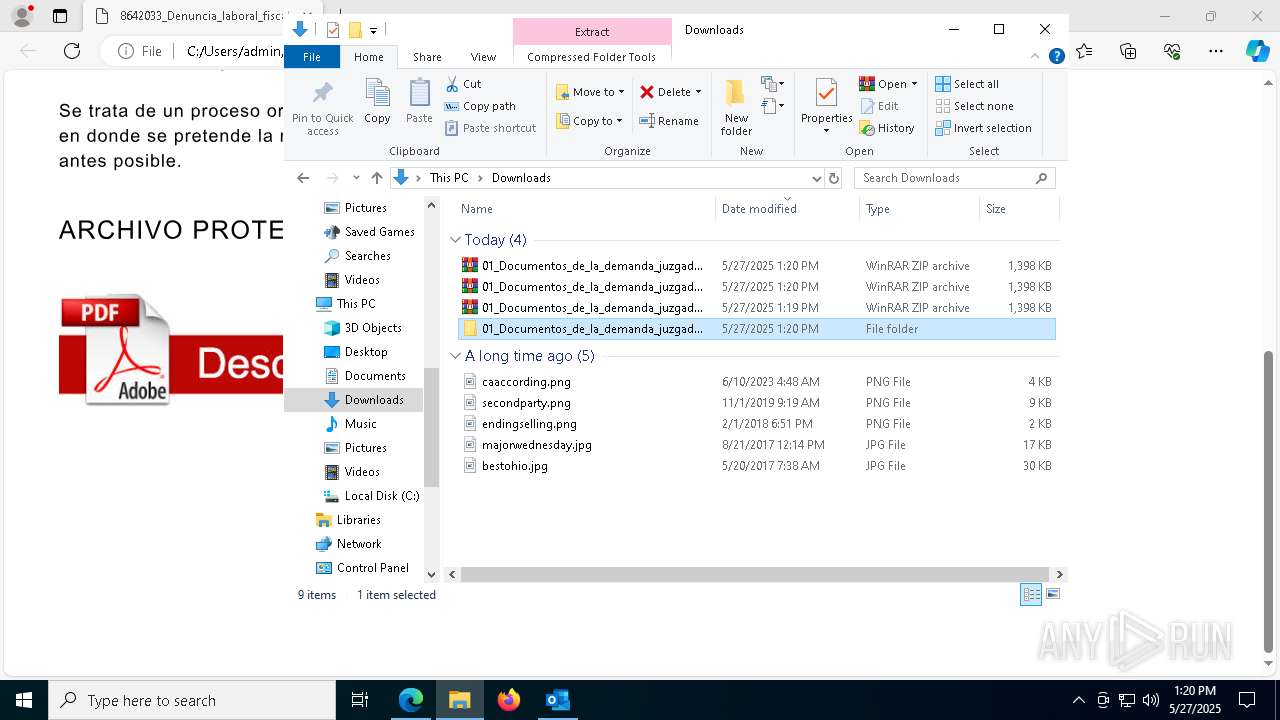Click the History button
The width and height of the screenshot is (1280, 720).
(x=887, y=128)
